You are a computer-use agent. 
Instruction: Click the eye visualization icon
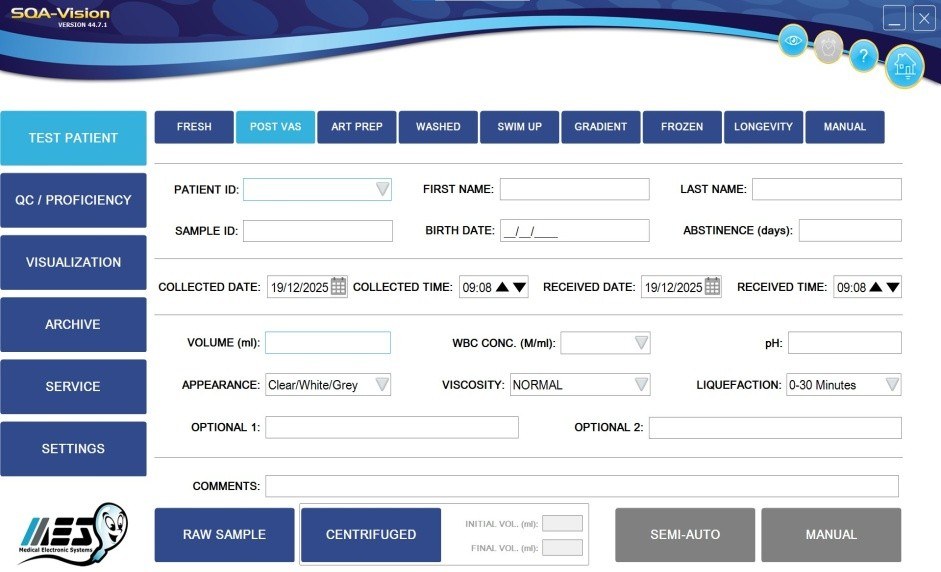(793, 41)
